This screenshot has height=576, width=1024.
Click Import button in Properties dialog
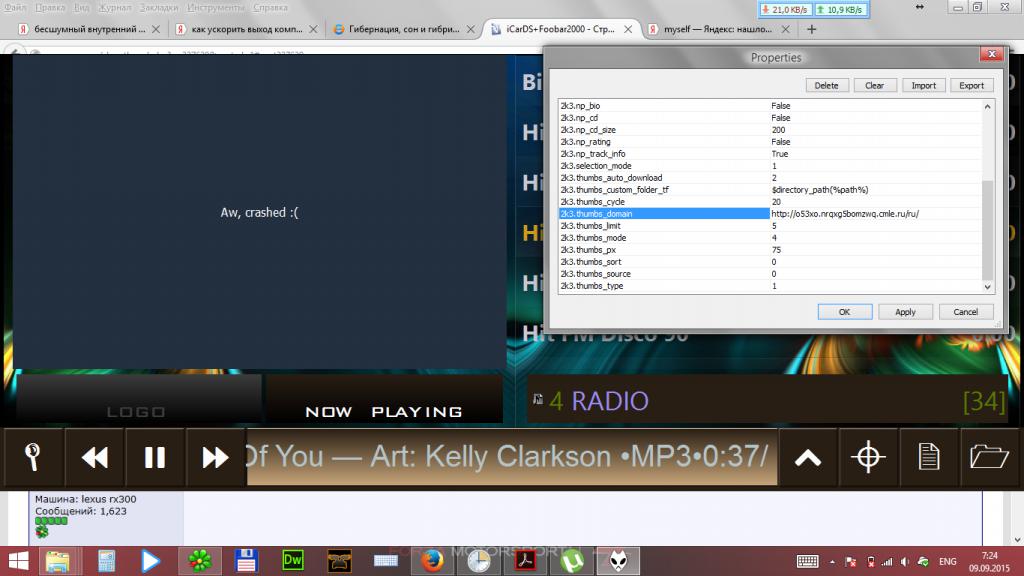tap(923, 86)
